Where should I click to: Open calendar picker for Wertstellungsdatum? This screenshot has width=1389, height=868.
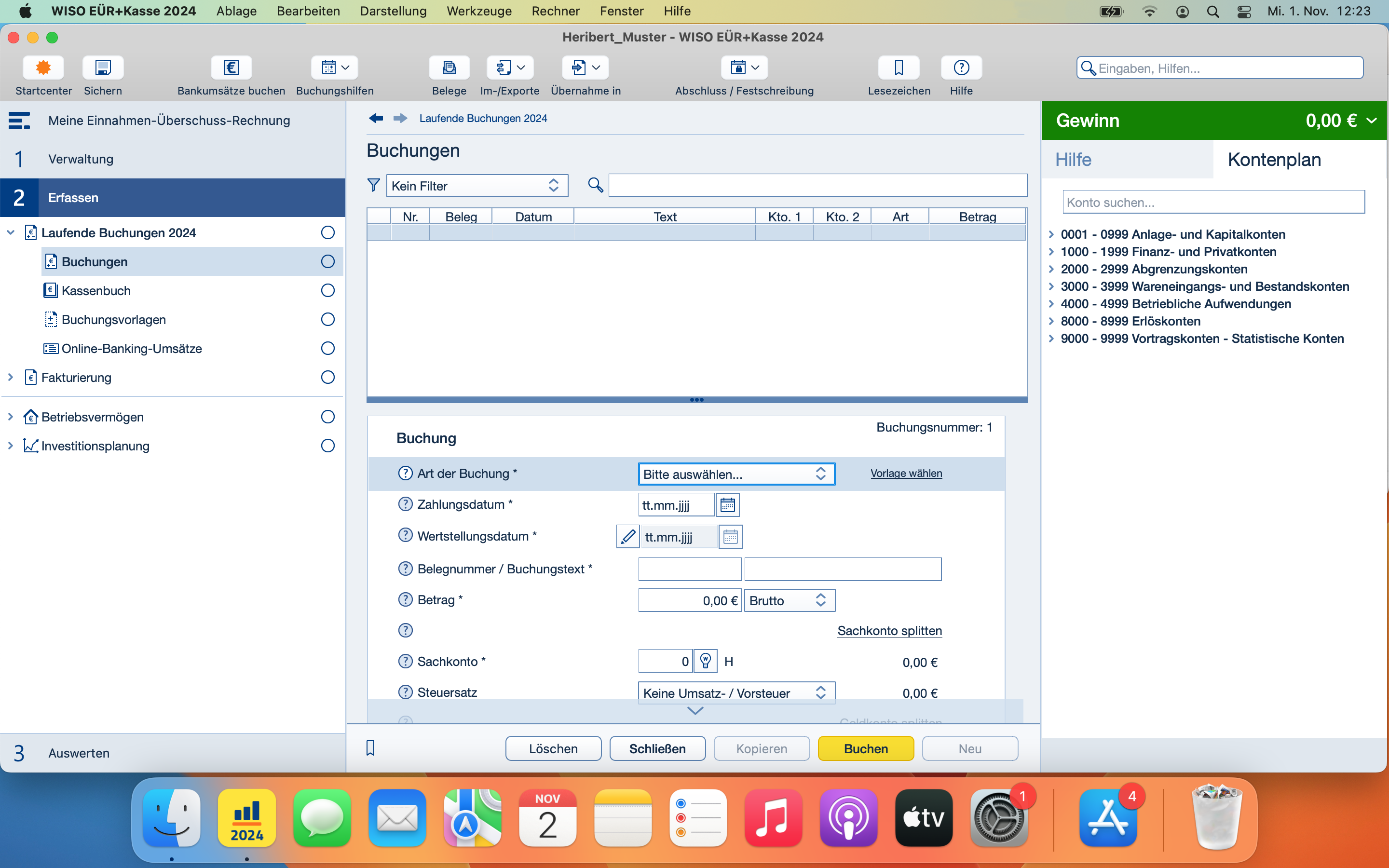click(x=731, y=537)
